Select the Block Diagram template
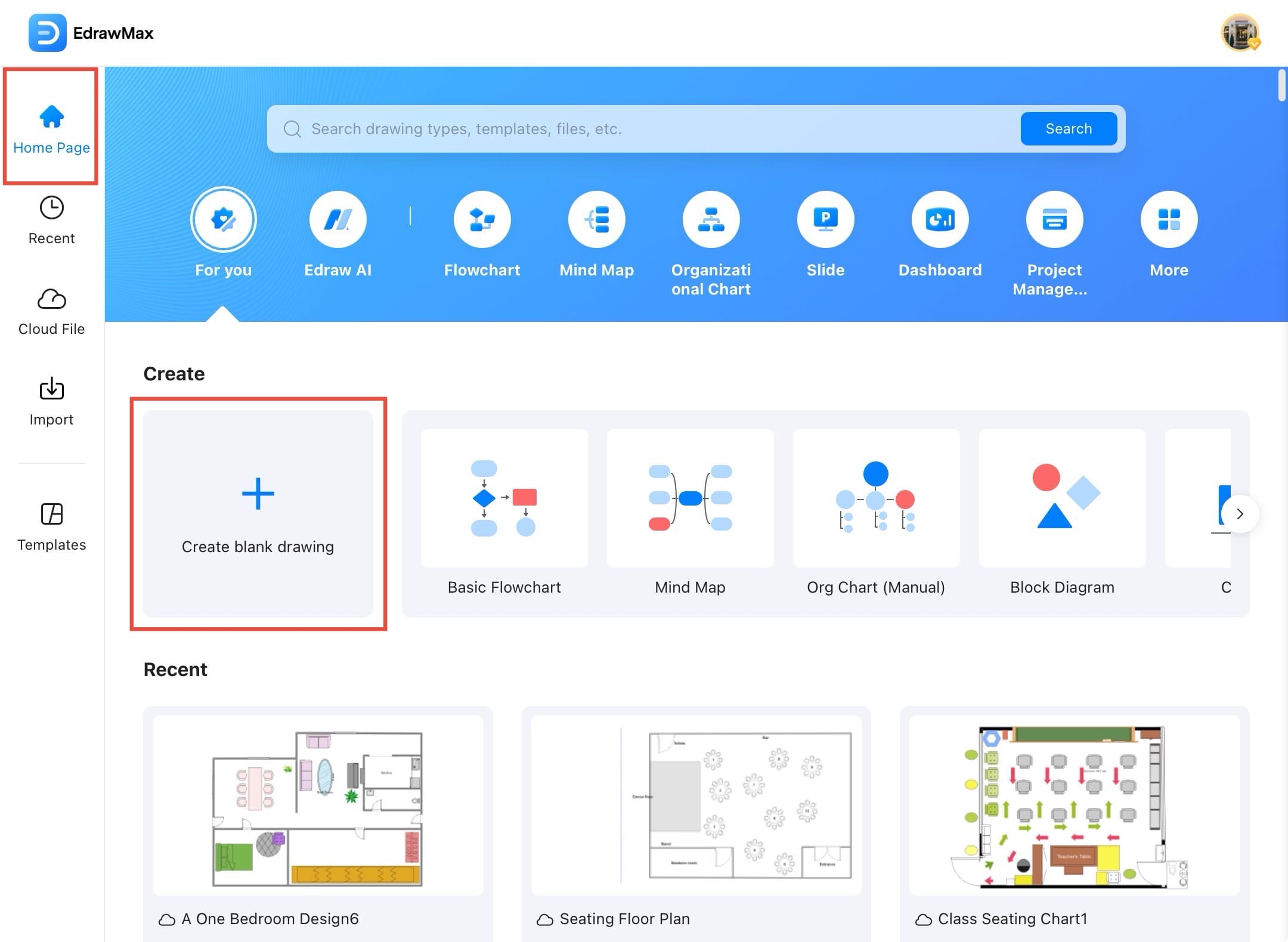Image resolution: width=1288 pixels, height=942 pixels. pos(1062,498)
